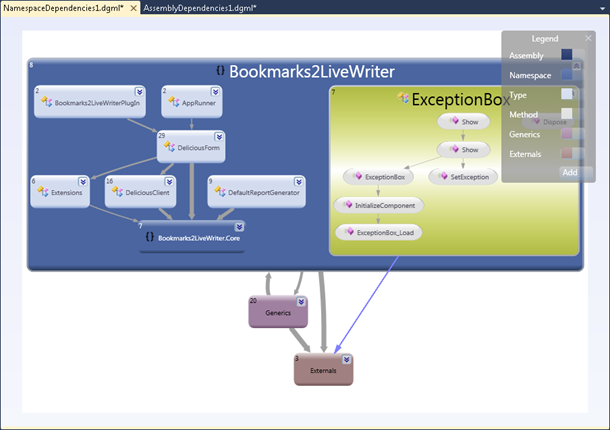610x430 pixels.
Task: Click the DeliciousForm class icon
Action: click(170, 147)
